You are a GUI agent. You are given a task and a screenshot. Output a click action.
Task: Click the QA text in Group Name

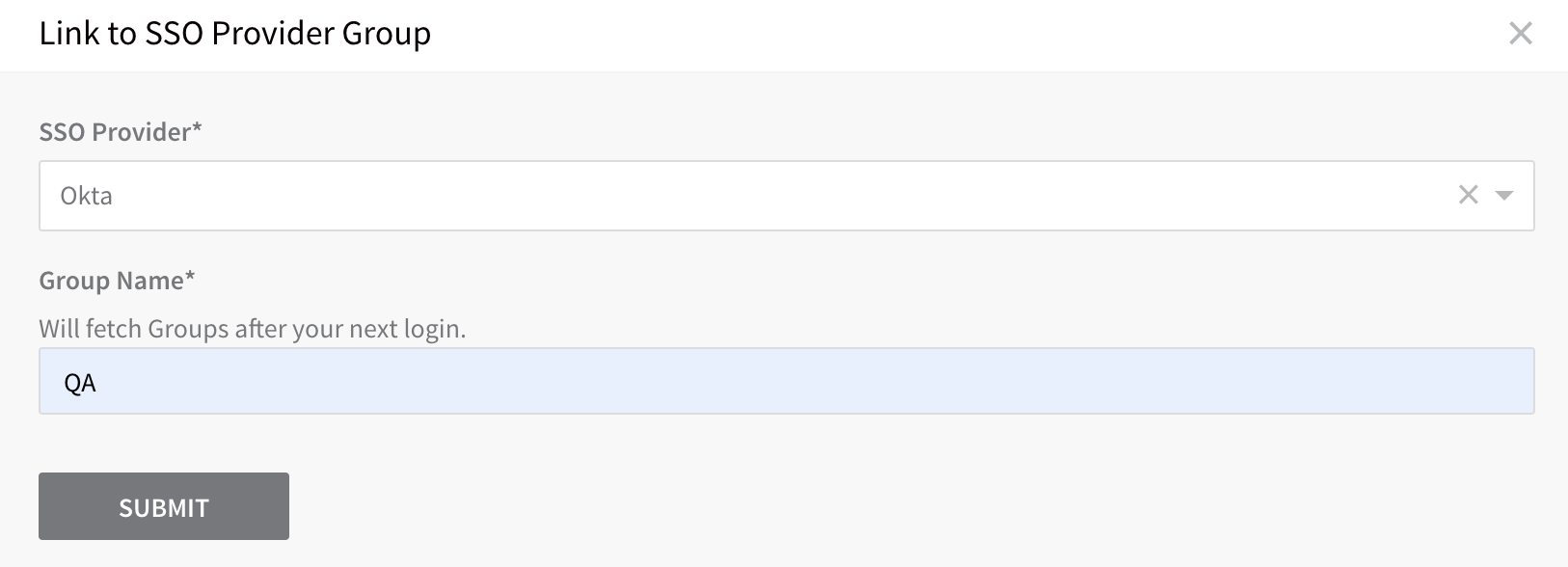(x=80, y=383)
